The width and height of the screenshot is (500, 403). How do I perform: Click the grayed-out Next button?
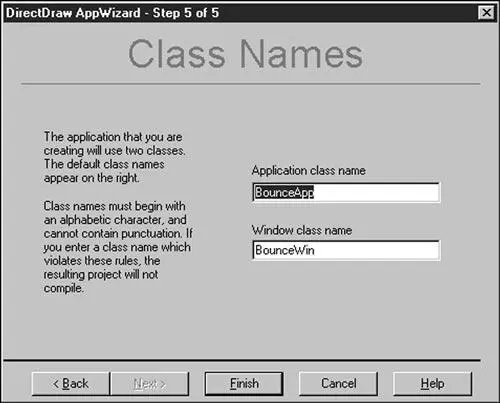click(x=150, y=384)
